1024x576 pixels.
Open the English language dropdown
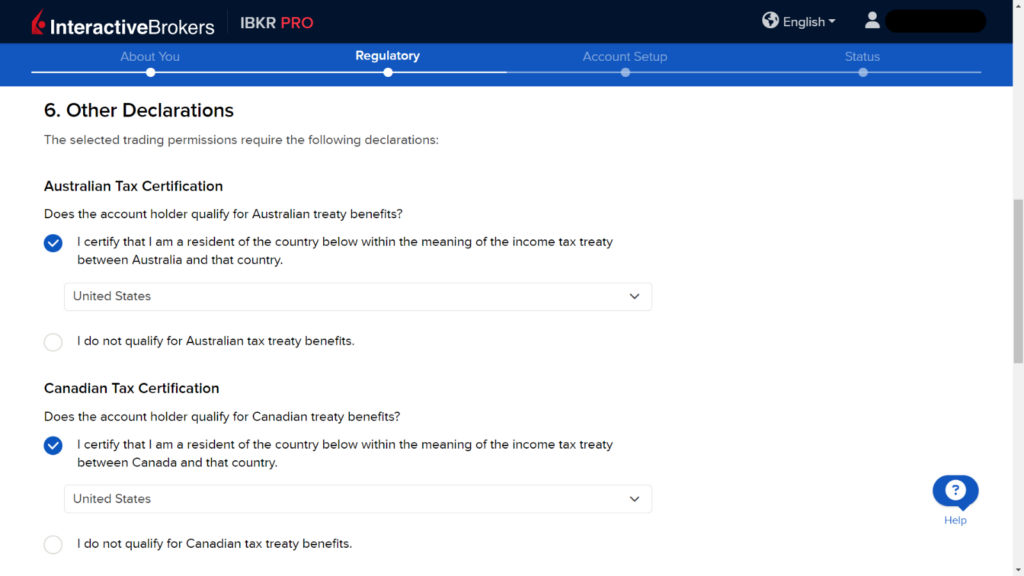[809, 22]
